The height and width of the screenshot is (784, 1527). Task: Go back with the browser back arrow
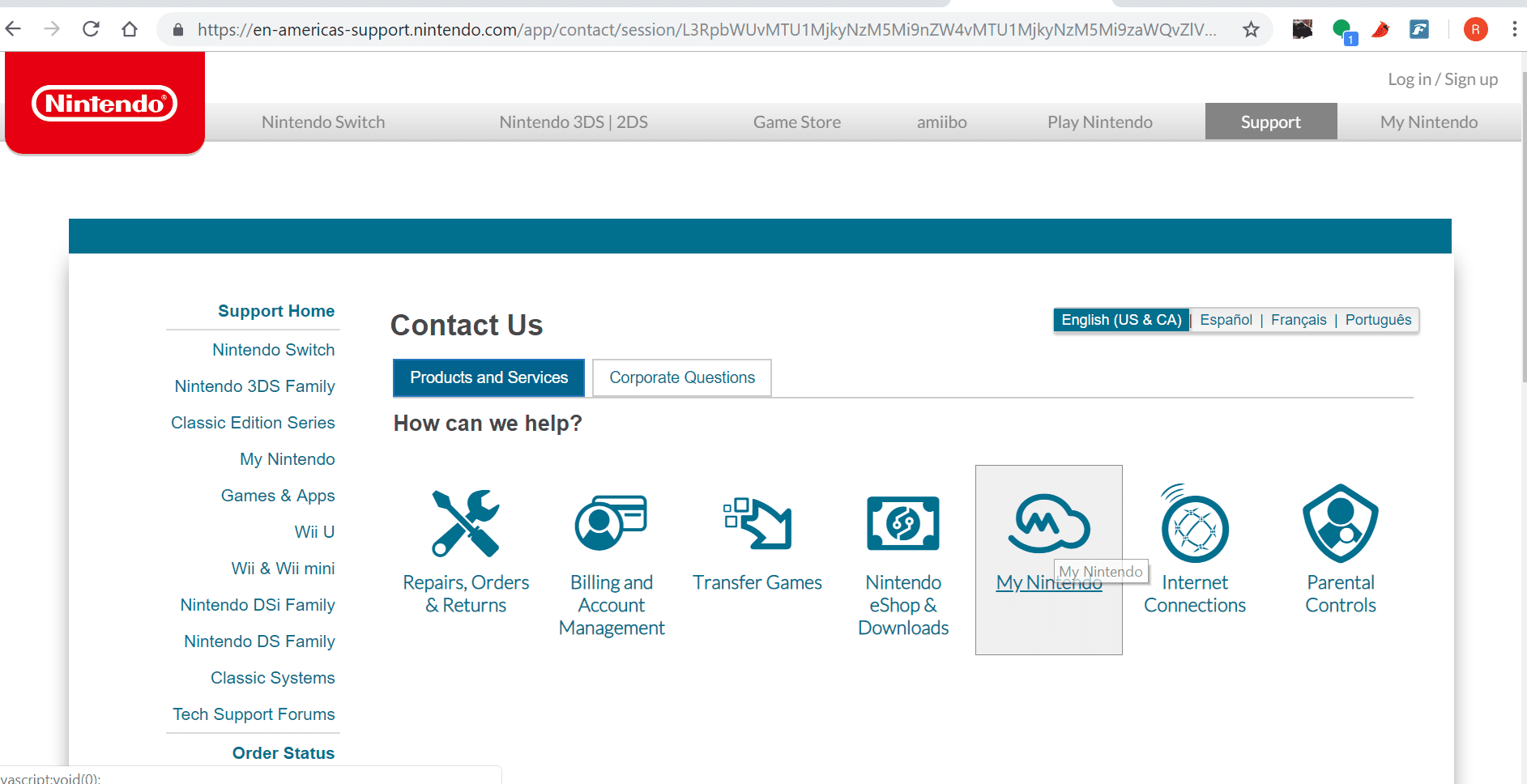point(14,29)
